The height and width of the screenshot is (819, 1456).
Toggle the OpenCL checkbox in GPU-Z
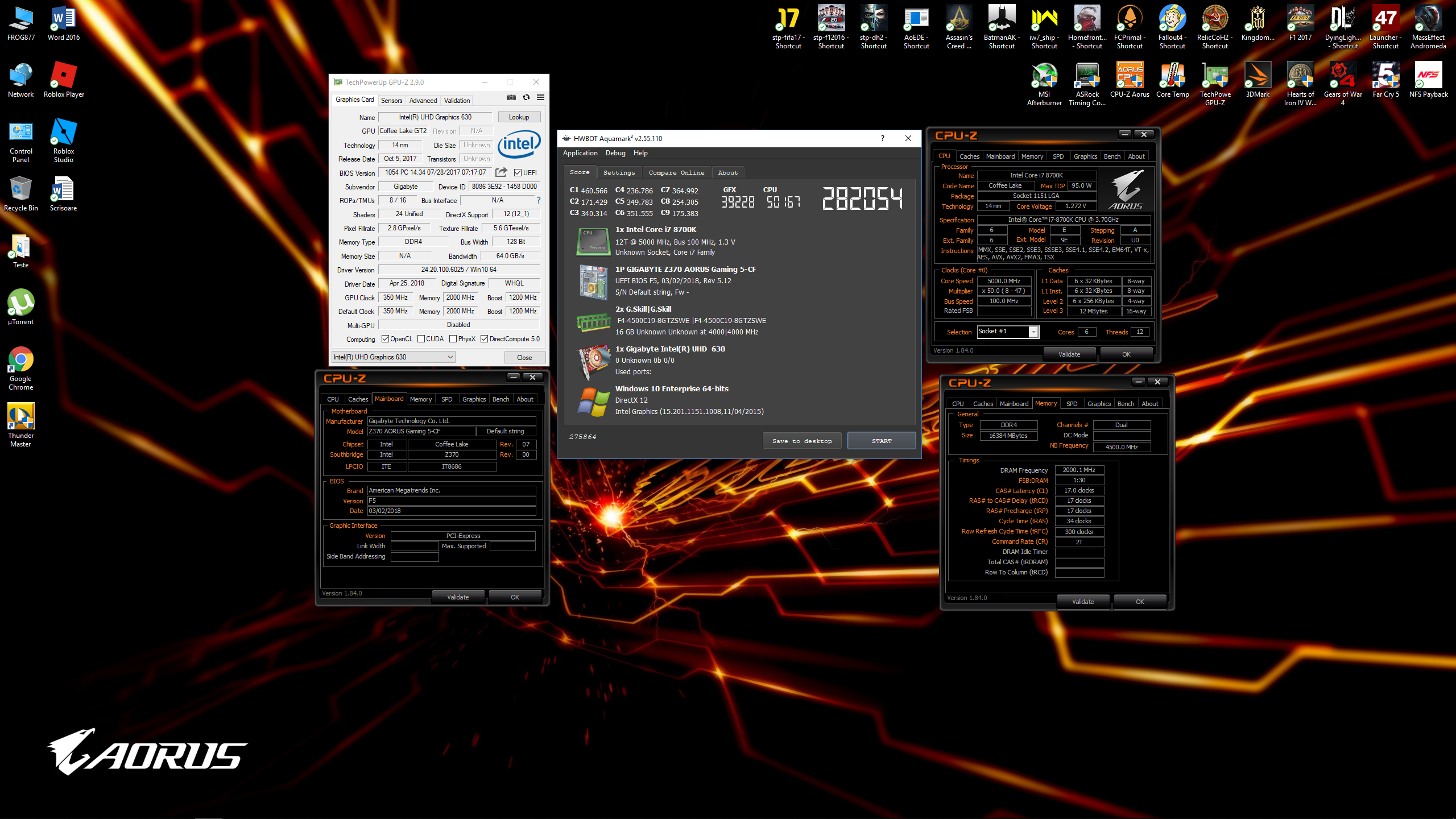[385, 339]
